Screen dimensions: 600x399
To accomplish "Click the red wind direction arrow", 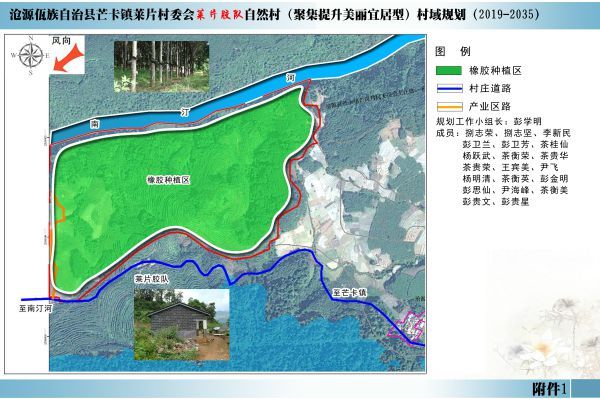I will pos(68,58).
